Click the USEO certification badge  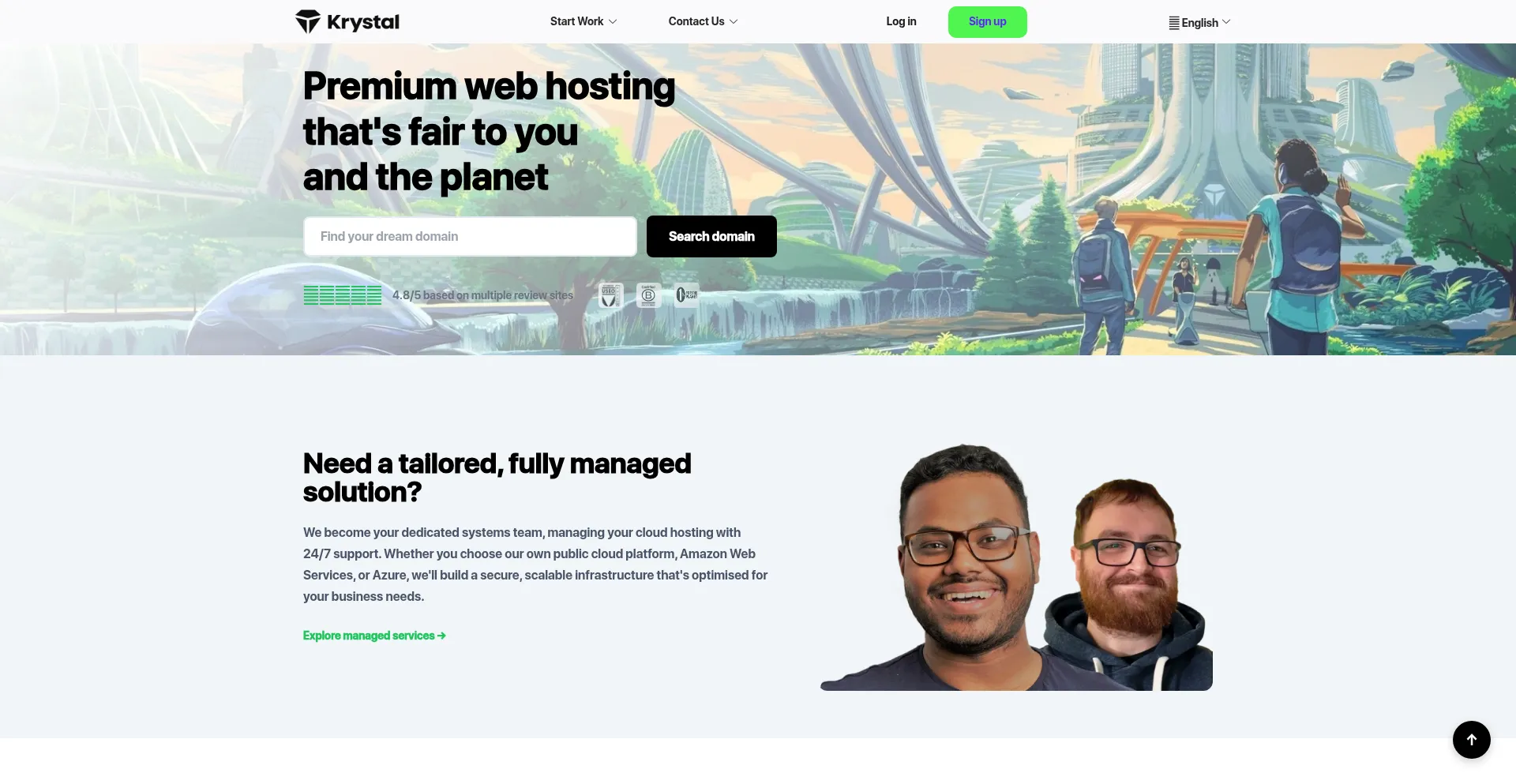coord(610,295)
